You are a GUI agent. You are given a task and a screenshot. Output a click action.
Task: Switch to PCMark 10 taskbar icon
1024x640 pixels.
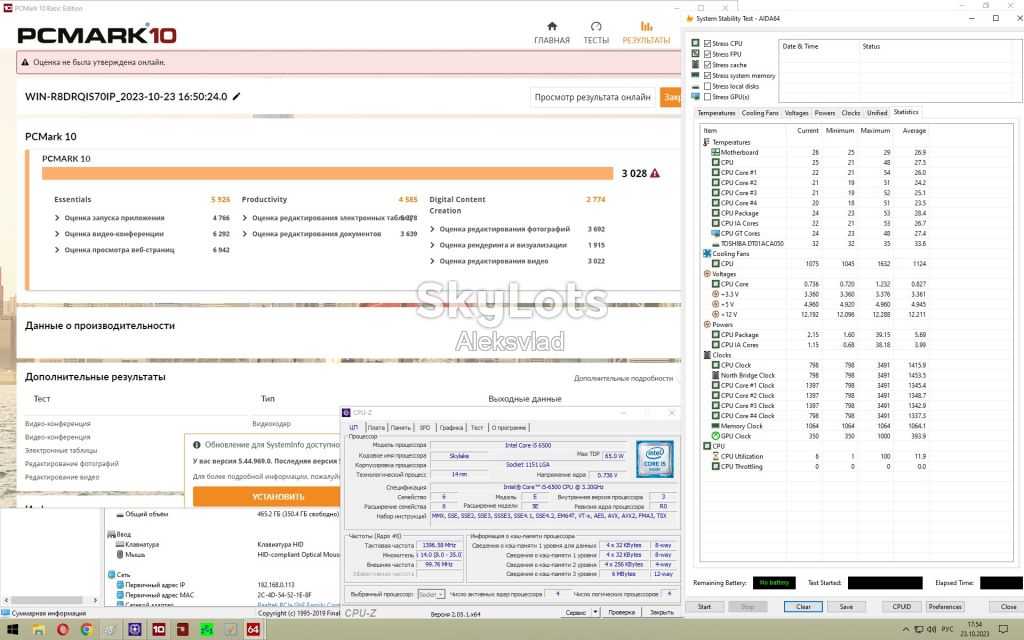coord(159,630)
